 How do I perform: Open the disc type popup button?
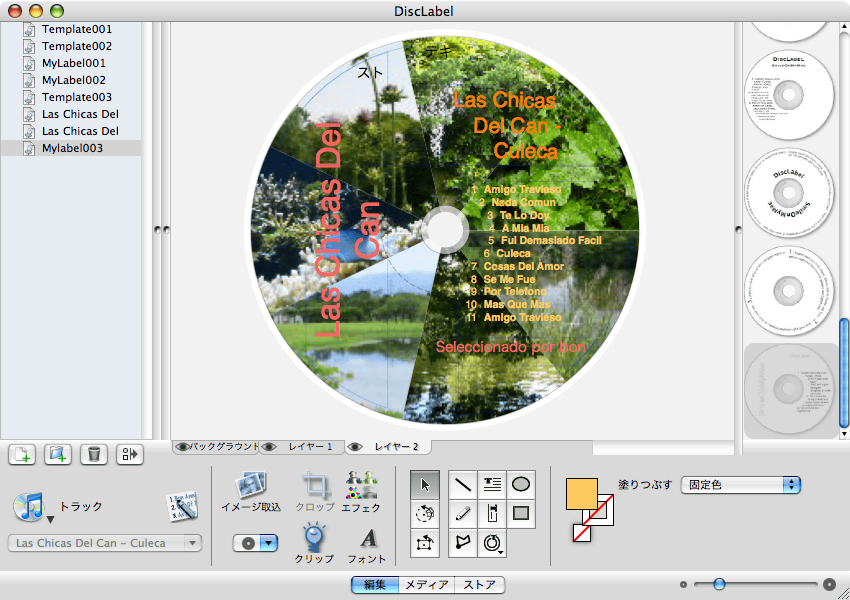(255, 543)
